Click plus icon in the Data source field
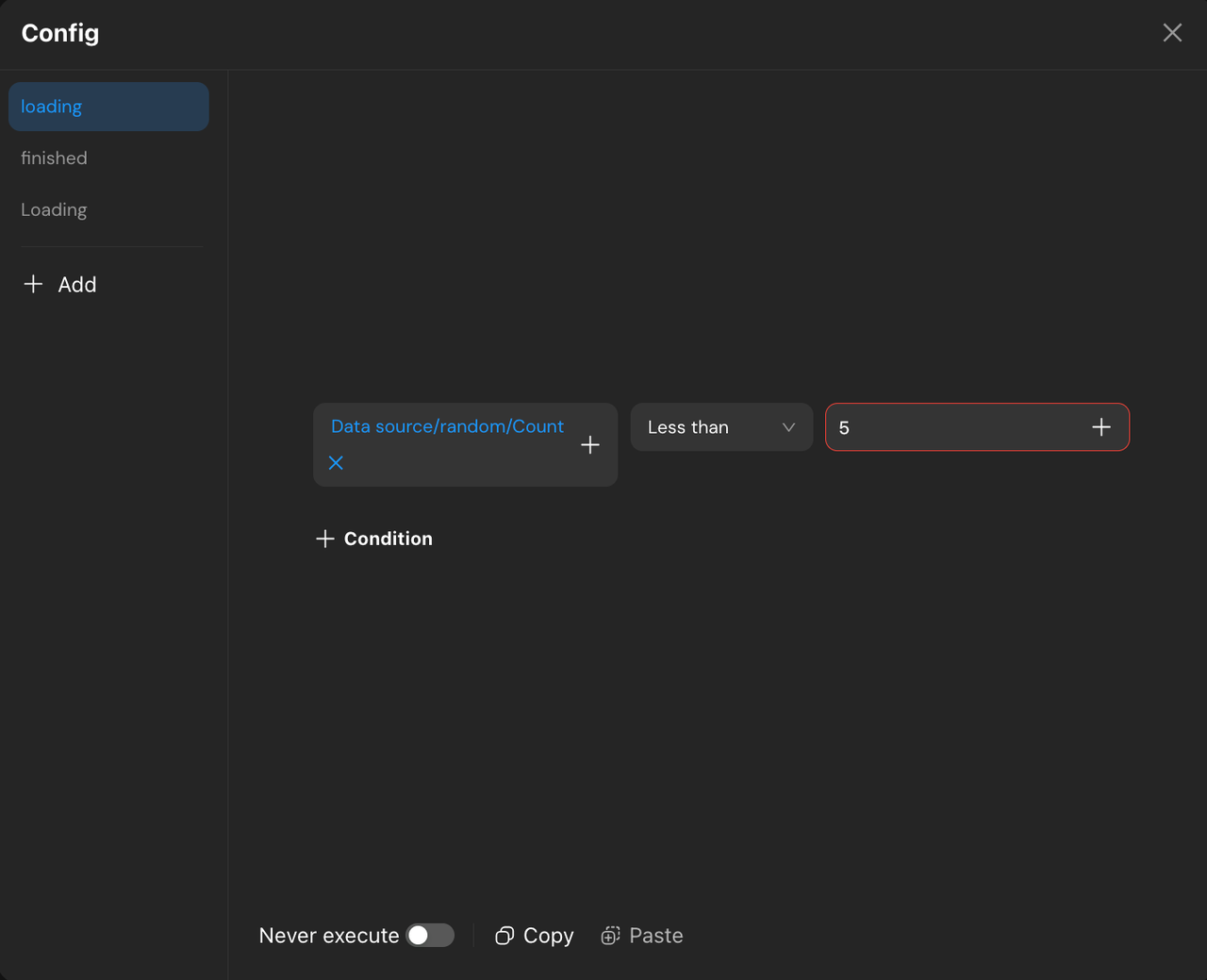Image resolution: width=1207 pixels, height=980 pixels. 590,445
